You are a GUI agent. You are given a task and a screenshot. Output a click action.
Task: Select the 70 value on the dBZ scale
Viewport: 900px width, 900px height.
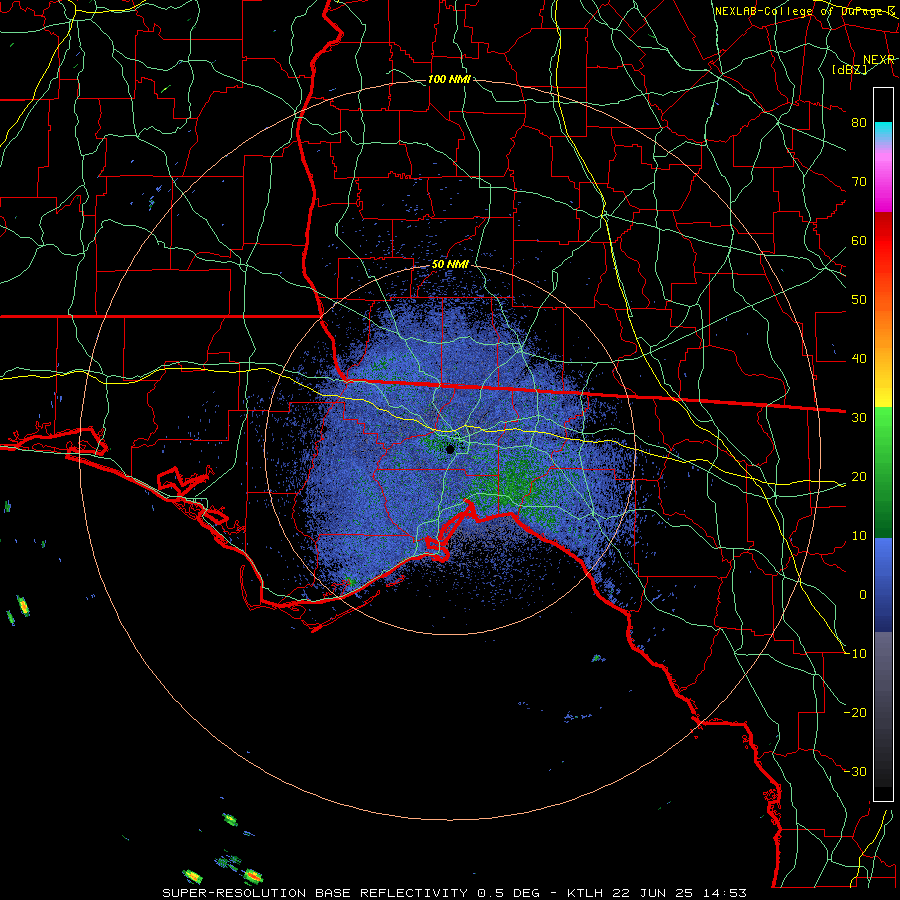pos(859,181)
